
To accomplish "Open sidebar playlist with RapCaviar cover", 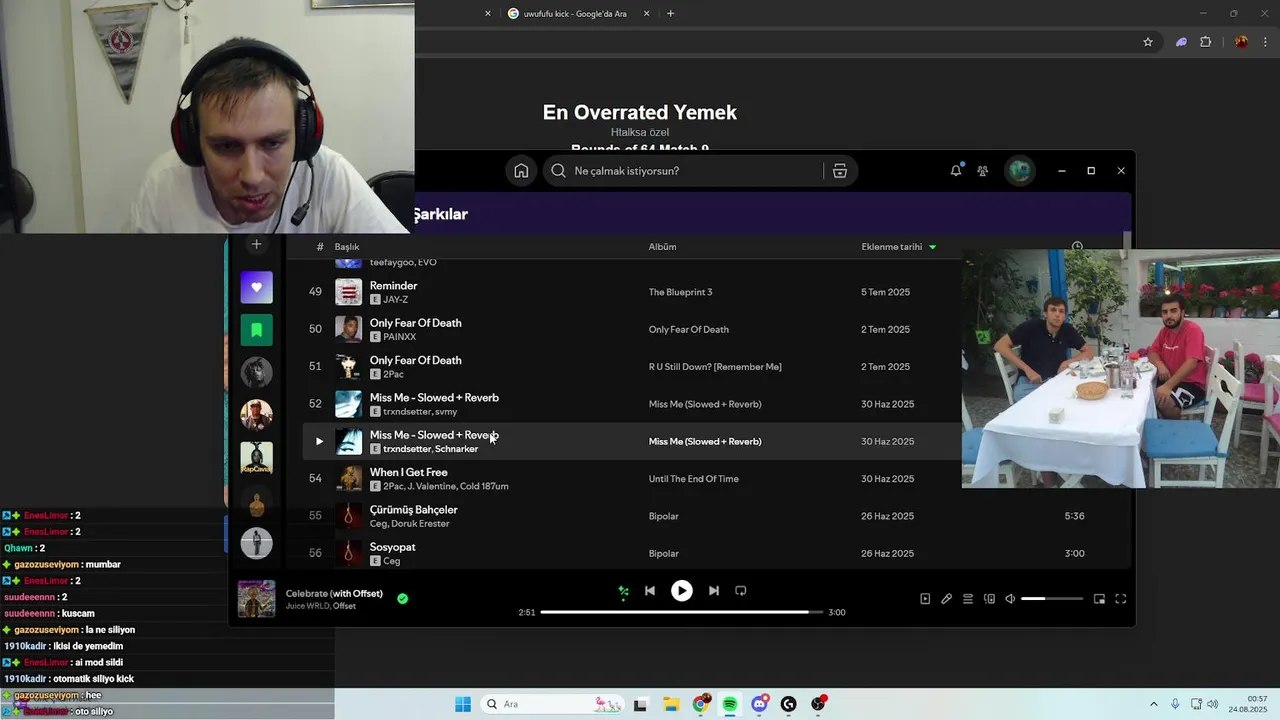I will point(257,458).
